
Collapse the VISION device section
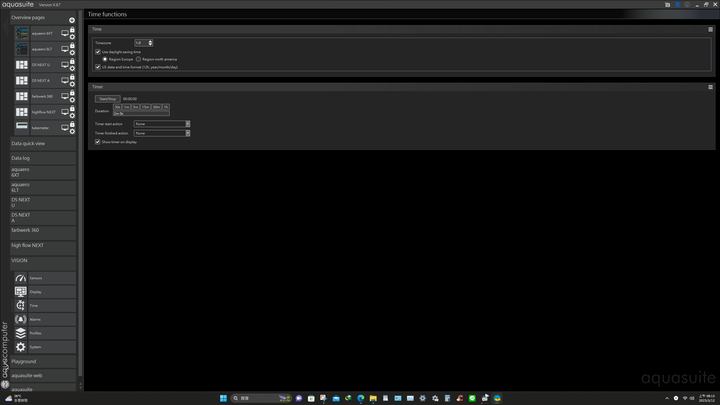coord(43,263)
